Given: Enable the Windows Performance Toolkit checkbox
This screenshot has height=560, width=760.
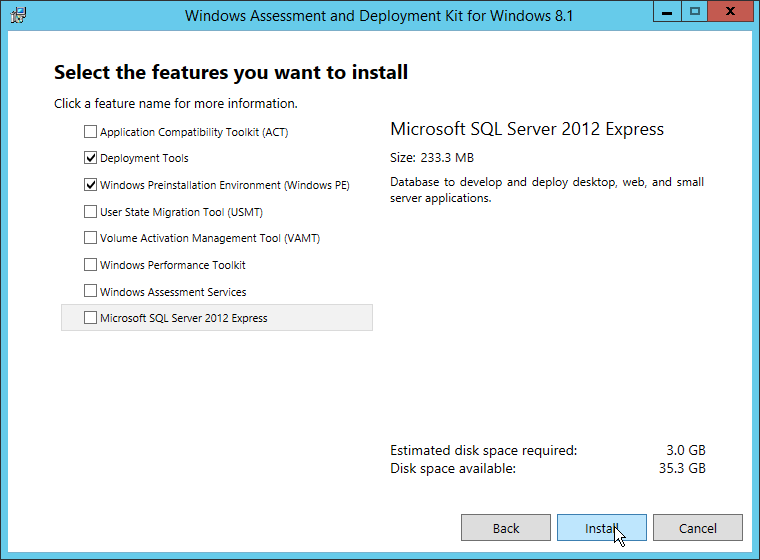Looking at the screenshot, I should point(91,265).
